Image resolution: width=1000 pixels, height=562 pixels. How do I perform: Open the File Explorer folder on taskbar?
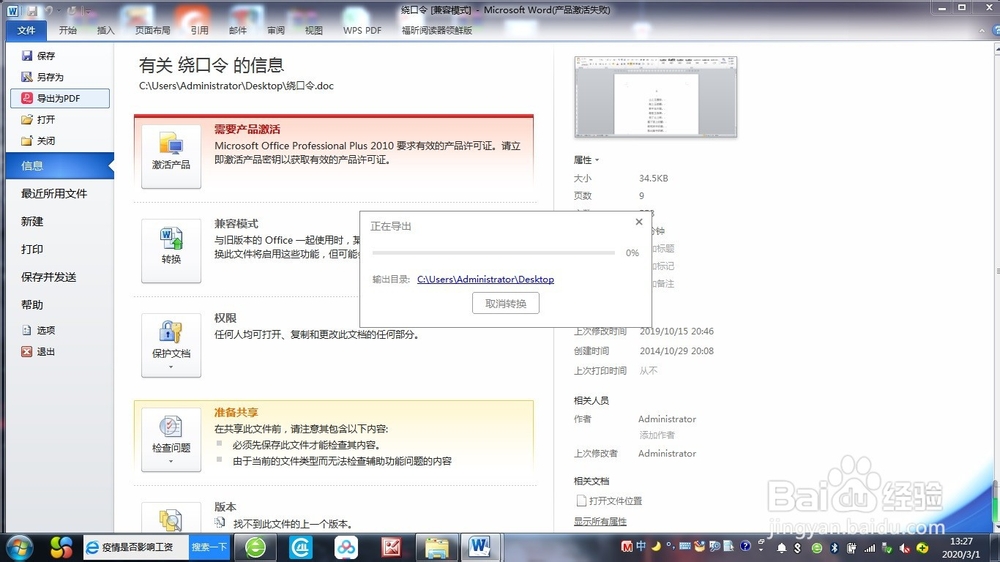click(437, 547)
